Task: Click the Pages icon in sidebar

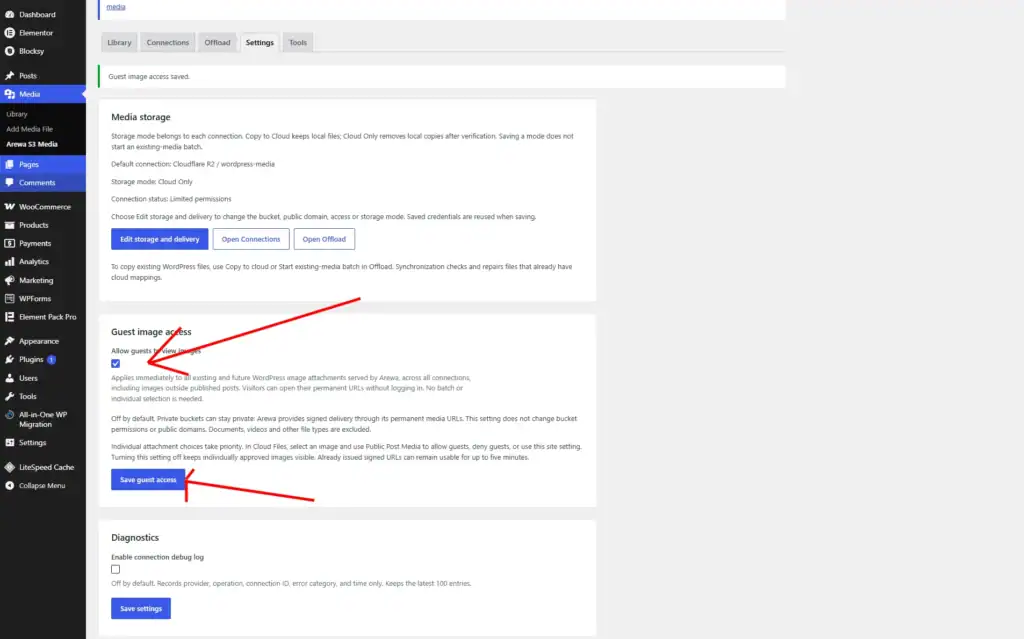Action: pyautogui.click(x=10, y=165)
